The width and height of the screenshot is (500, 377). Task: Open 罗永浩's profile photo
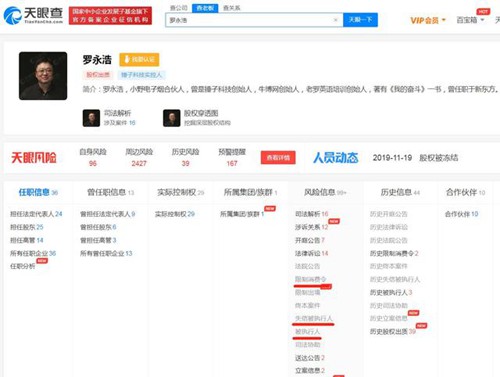[43, 76]
